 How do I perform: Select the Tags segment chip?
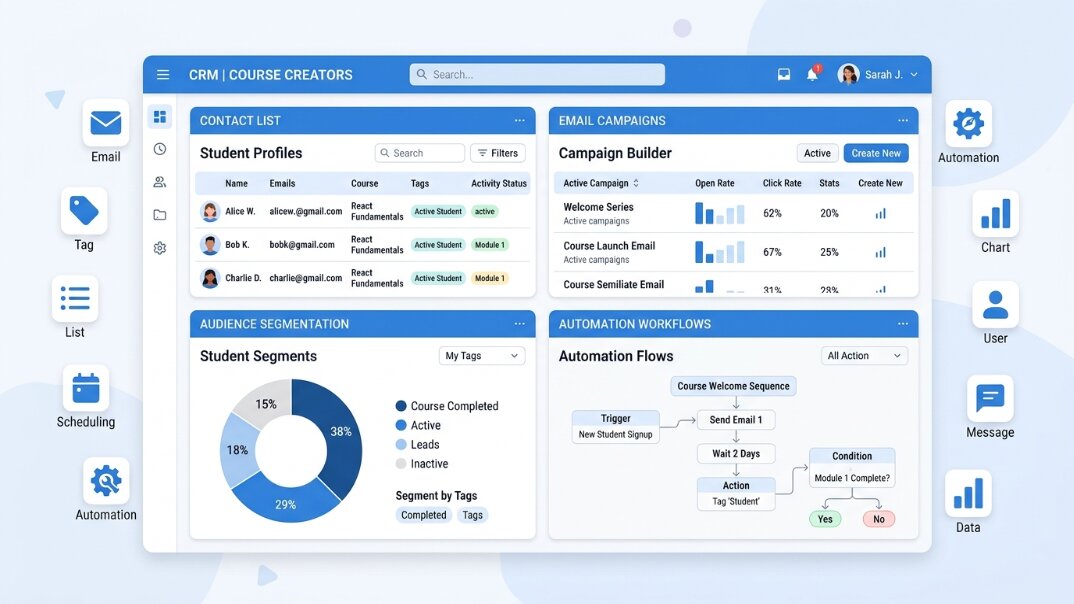tap(472, 515)
